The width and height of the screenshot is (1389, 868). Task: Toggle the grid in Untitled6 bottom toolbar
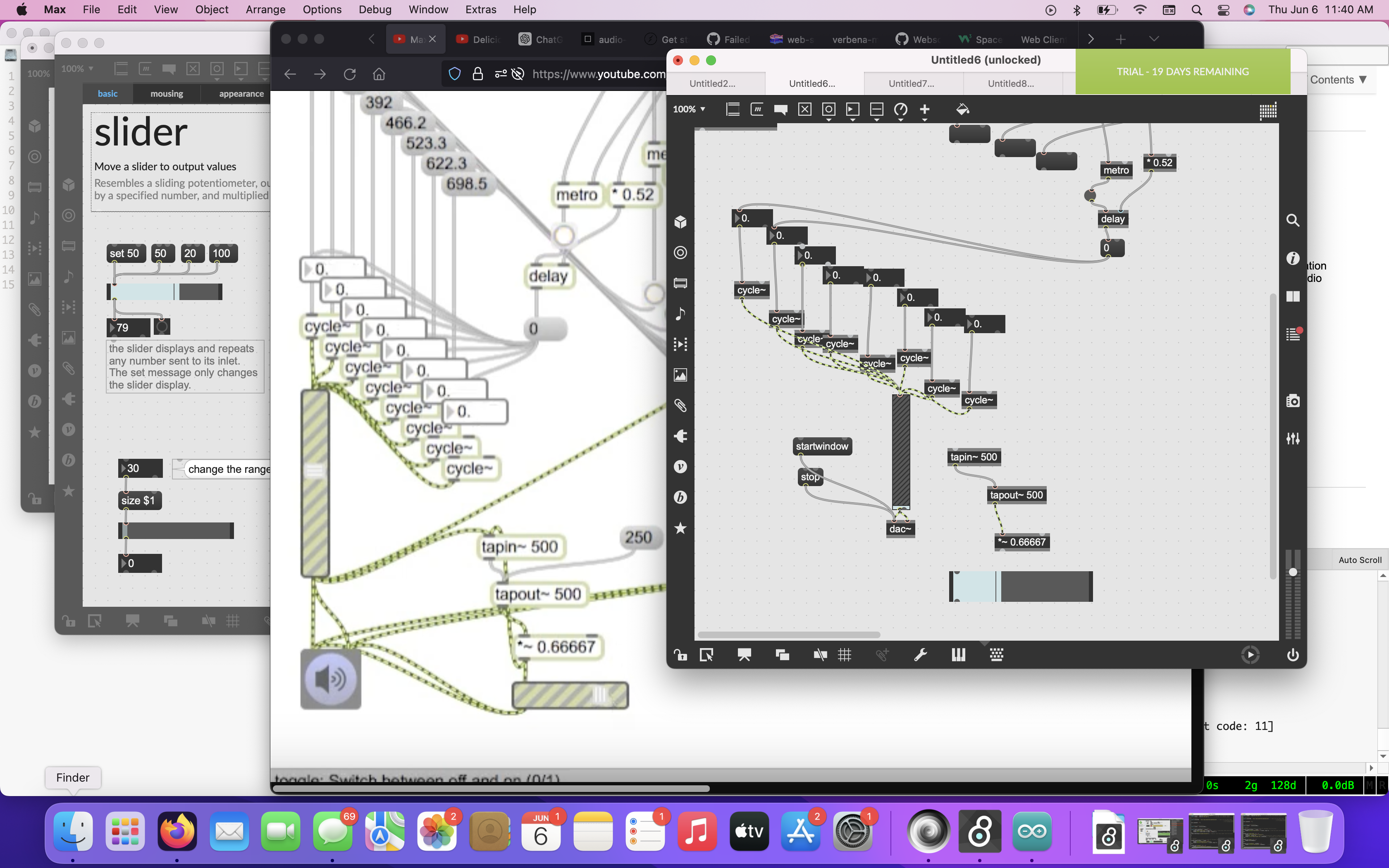click(844, 654)
